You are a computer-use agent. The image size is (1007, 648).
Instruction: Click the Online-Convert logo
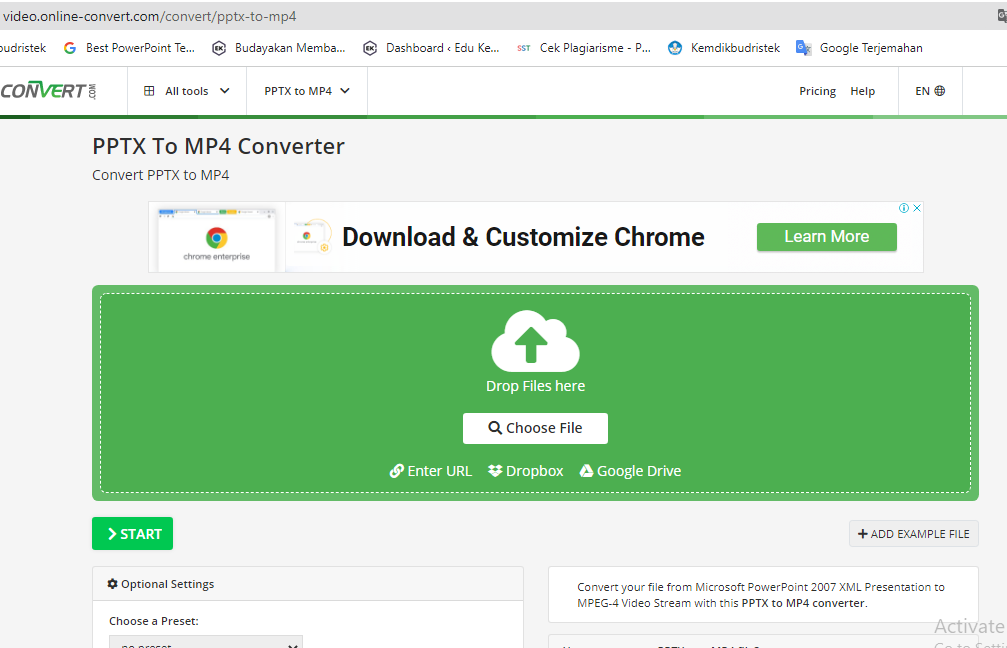click(x=48, y=91)
